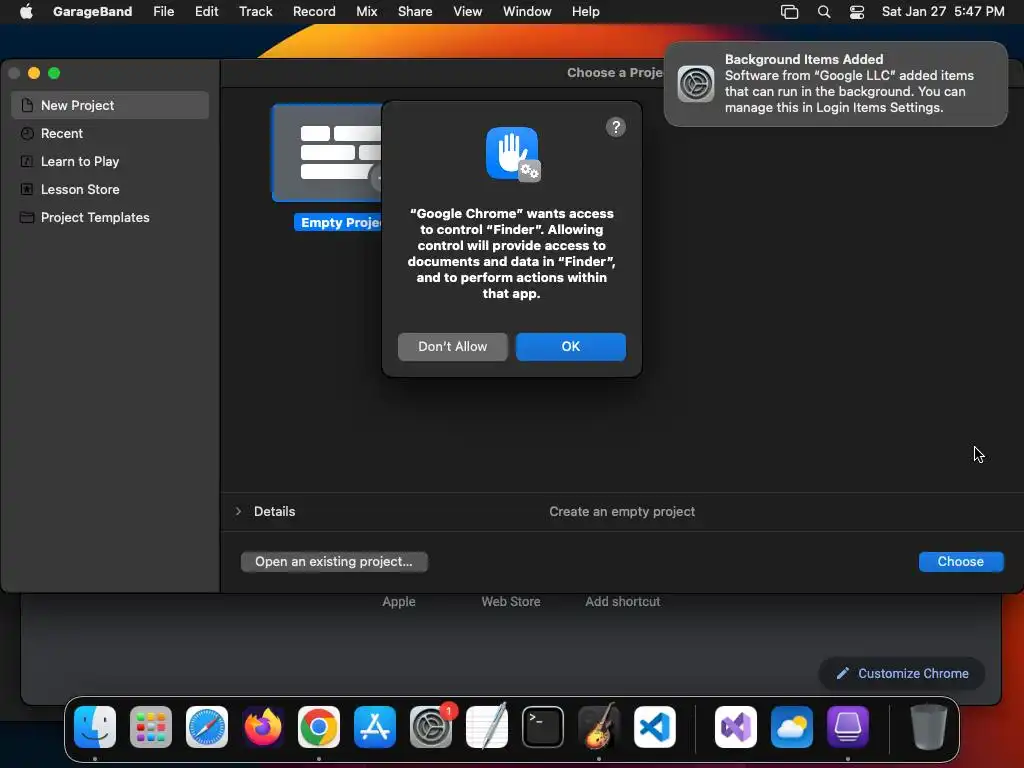This screenshot has width=1024, height=768.
Task: Click the date and time in the menu bar
Action: pos(943,12)
